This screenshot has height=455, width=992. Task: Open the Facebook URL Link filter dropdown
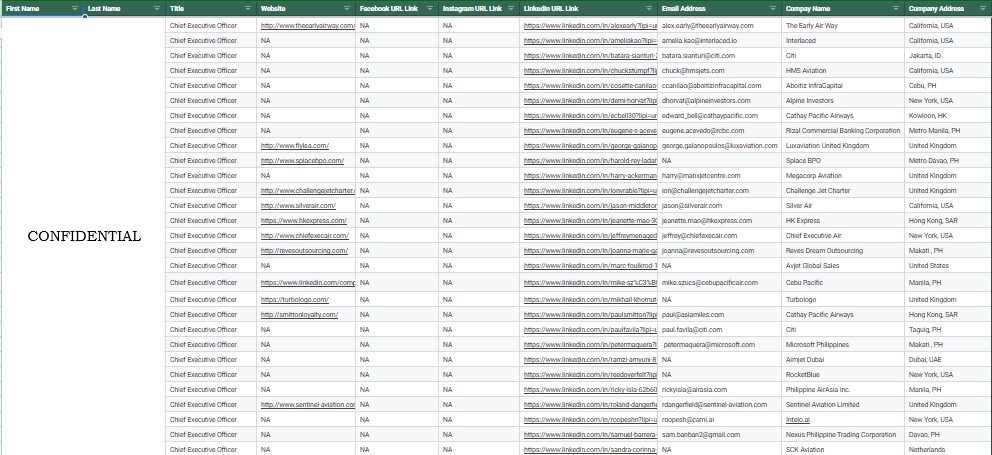(x=430, y=9)
